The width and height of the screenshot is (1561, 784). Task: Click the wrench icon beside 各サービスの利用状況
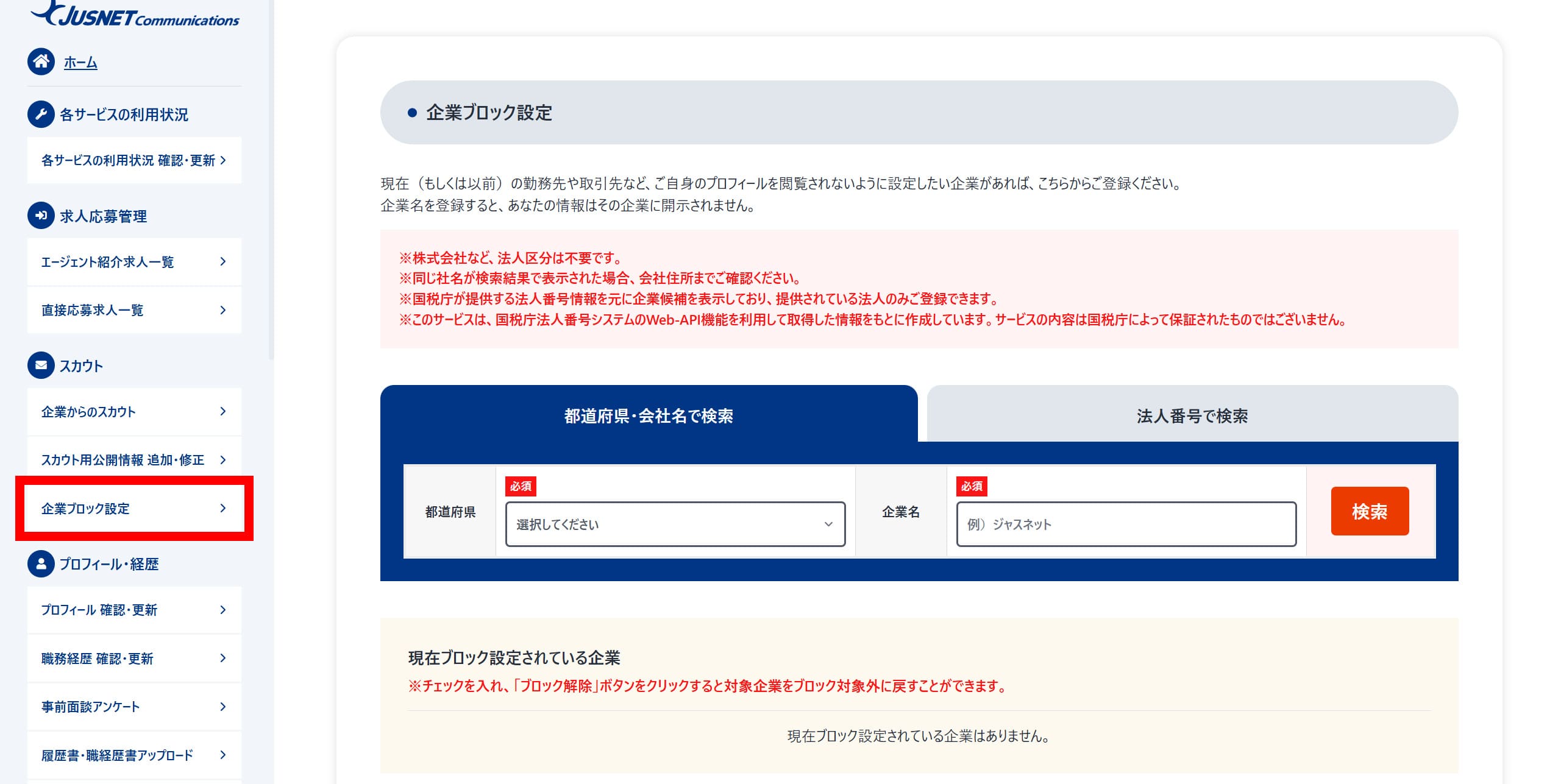pos(41,114)
